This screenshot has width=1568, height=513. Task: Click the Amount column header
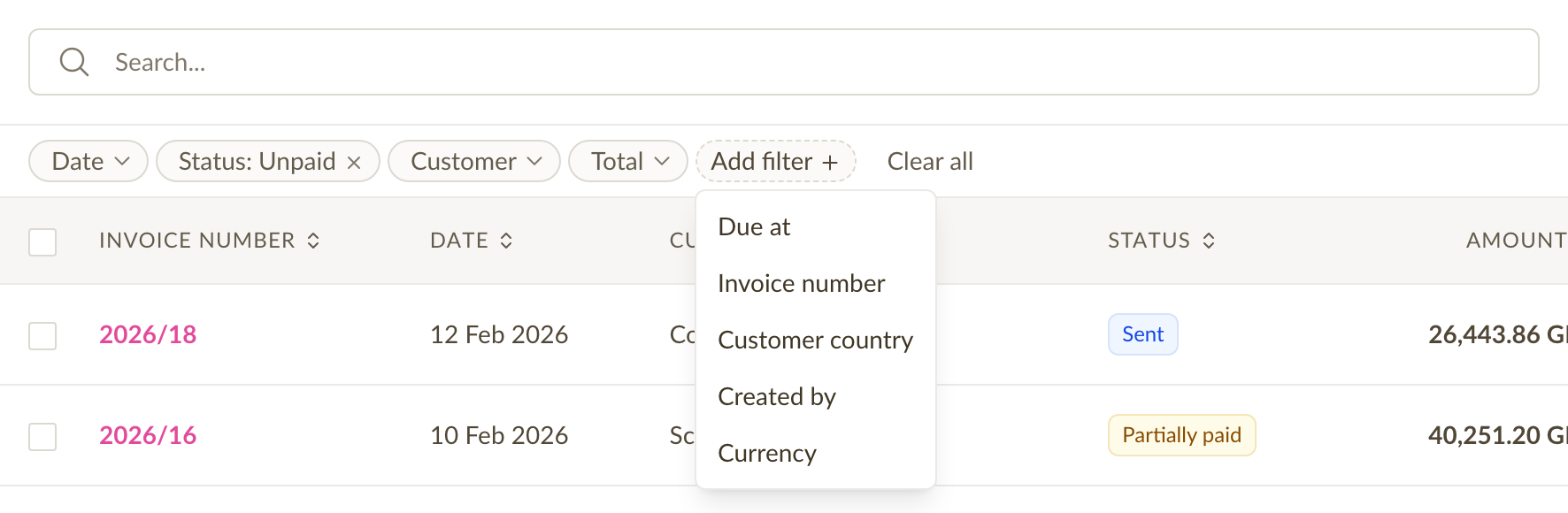point(1516,241)
